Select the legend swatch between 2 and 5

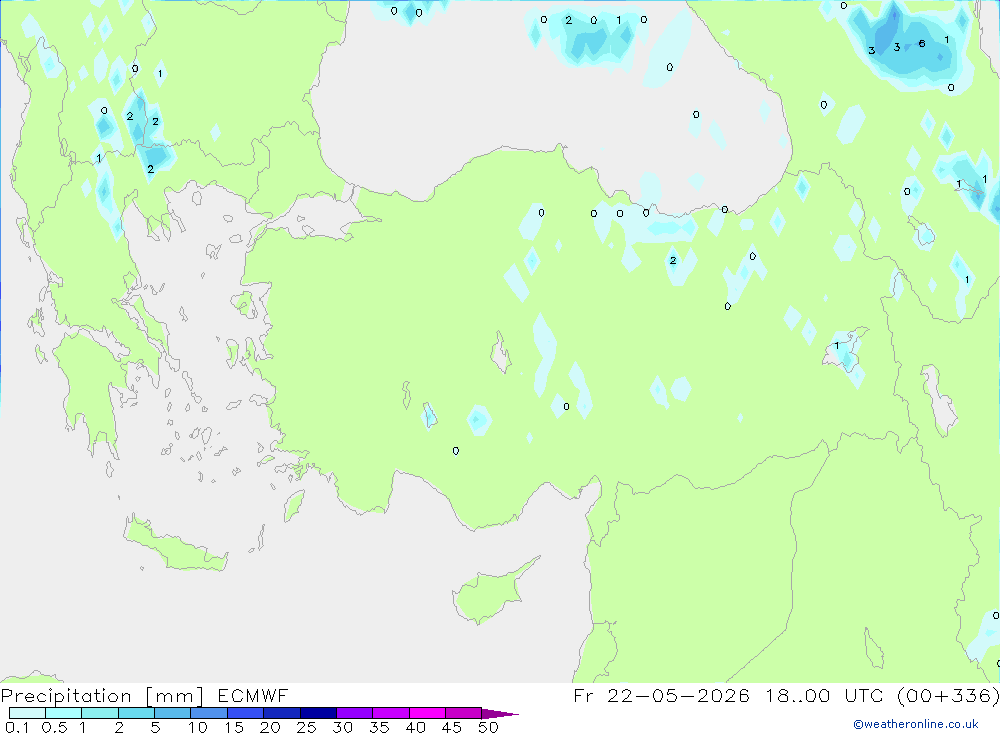pyautogui.click(x=136, y=713)
